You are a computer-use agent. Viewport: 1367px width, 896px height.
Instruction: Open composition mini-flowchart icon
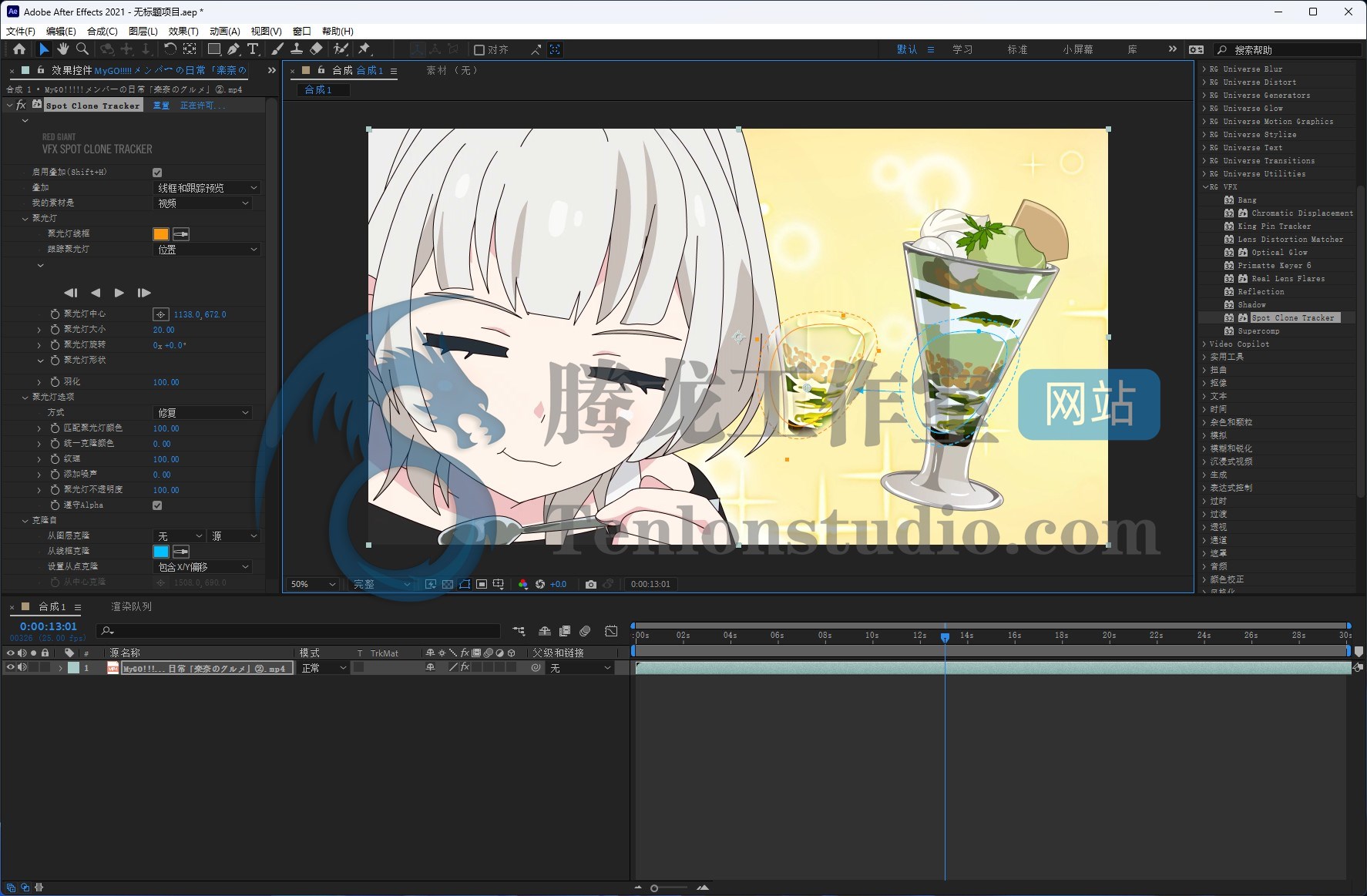click(519, 631)
